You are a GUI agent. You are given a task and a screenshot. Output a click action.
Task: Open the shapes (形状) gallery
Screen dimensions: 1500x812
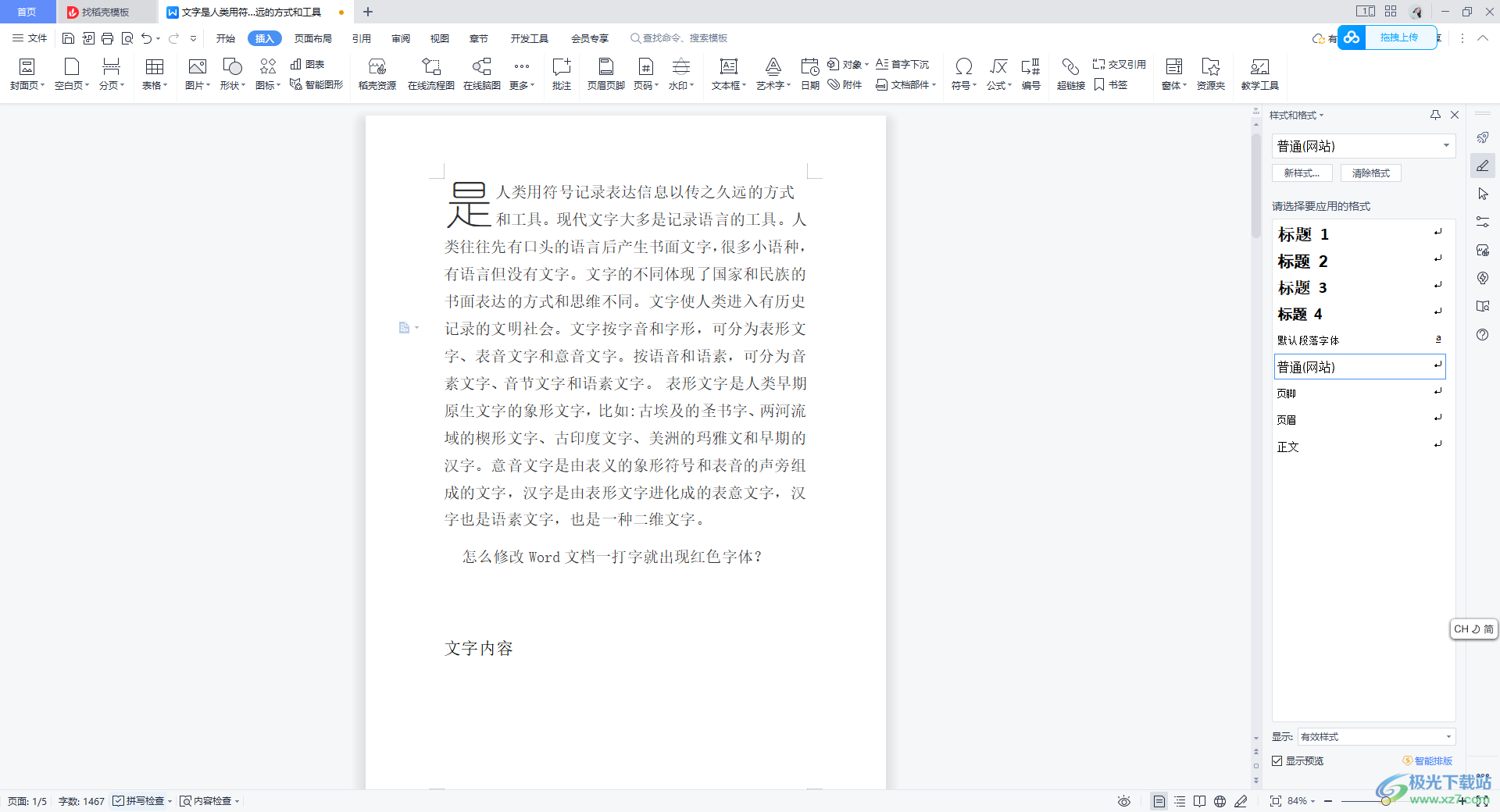[x=232, y=74]
